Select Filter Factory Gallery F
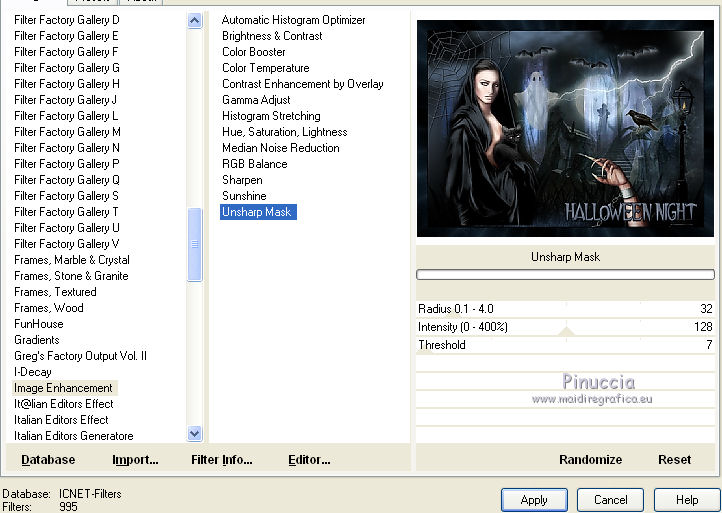722x513 pixels. (66, 52)
